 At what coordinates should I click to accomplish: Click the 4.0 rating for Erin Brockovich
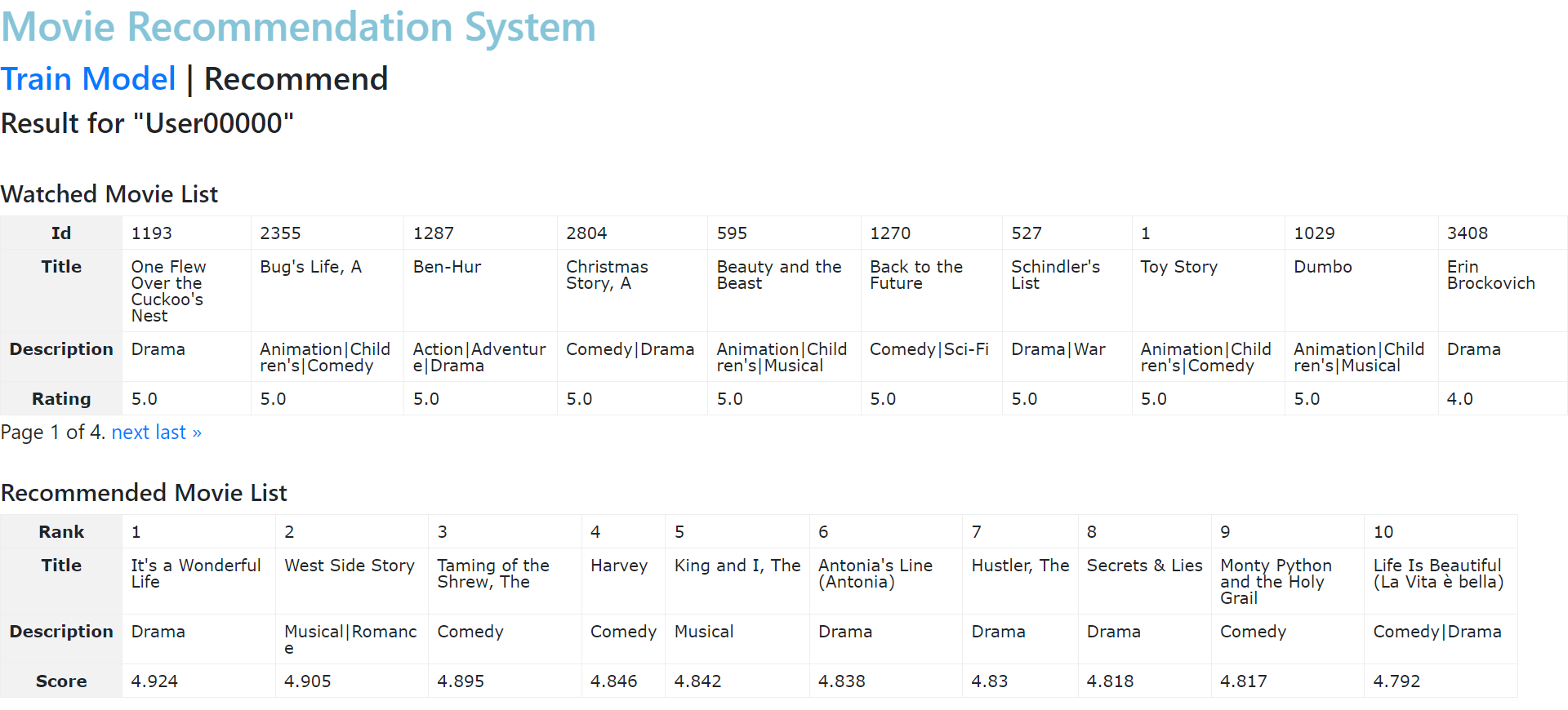(1460, 399)
